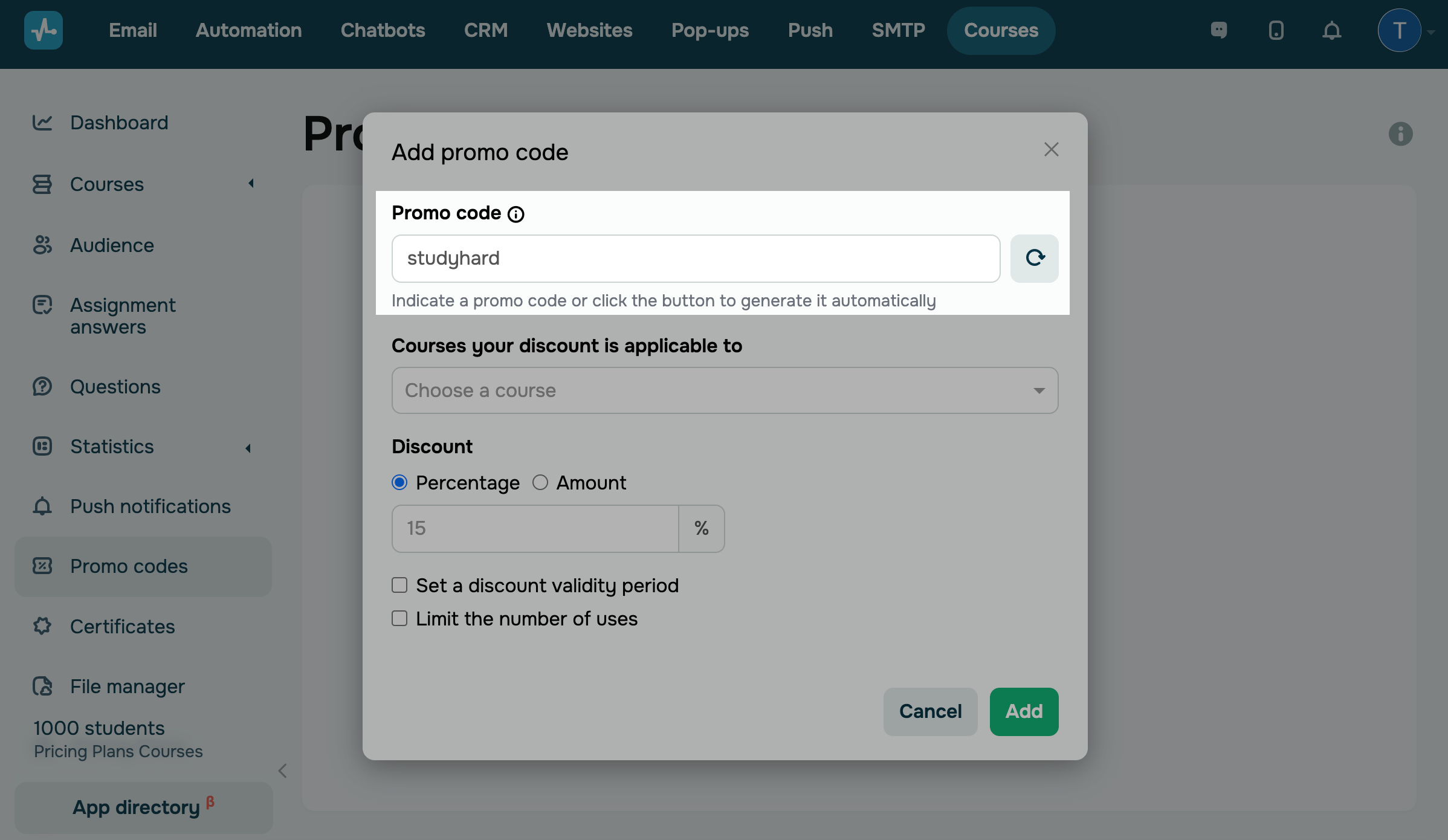1448x840 pixels.
Task: Check Limit the number of uses
Action: point(399,618)
